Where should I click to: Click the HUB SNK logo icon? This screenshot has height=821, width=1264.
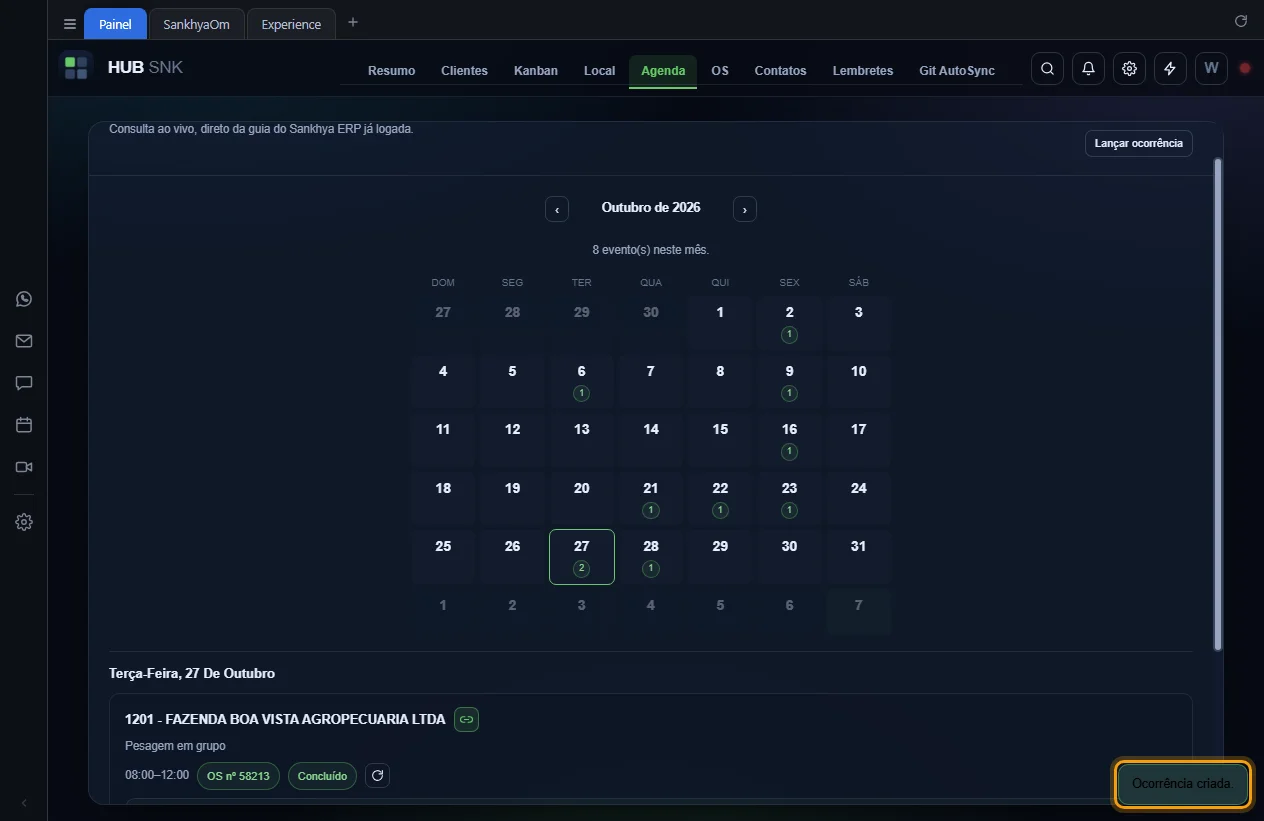pos(76,68)
